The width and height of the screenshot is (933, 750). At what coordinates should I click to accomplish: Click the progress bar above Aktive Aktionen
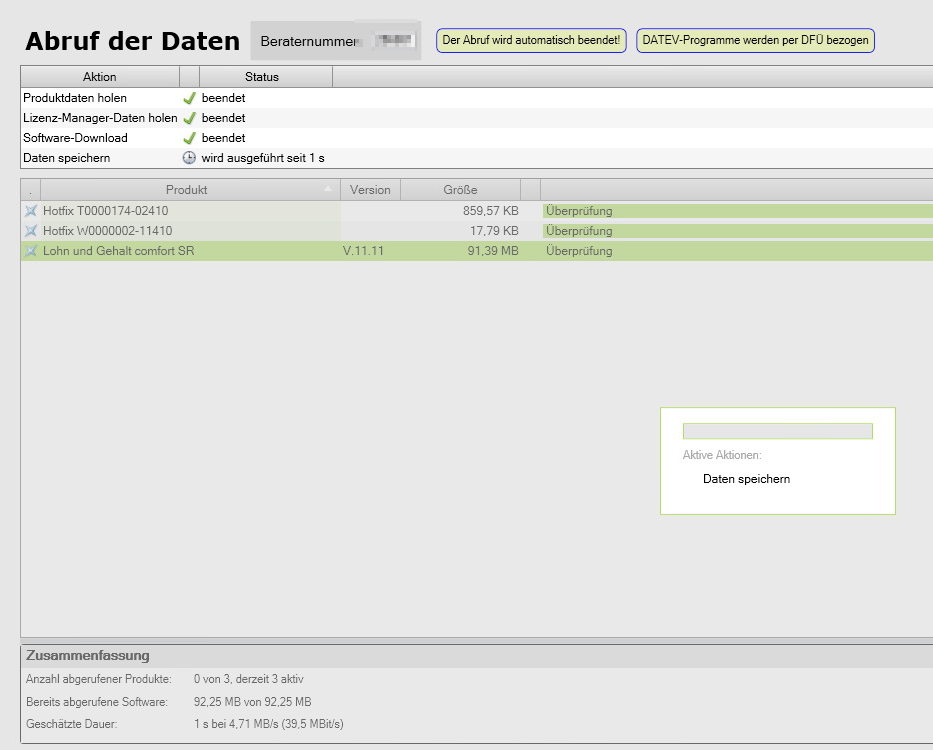point(777,431)
